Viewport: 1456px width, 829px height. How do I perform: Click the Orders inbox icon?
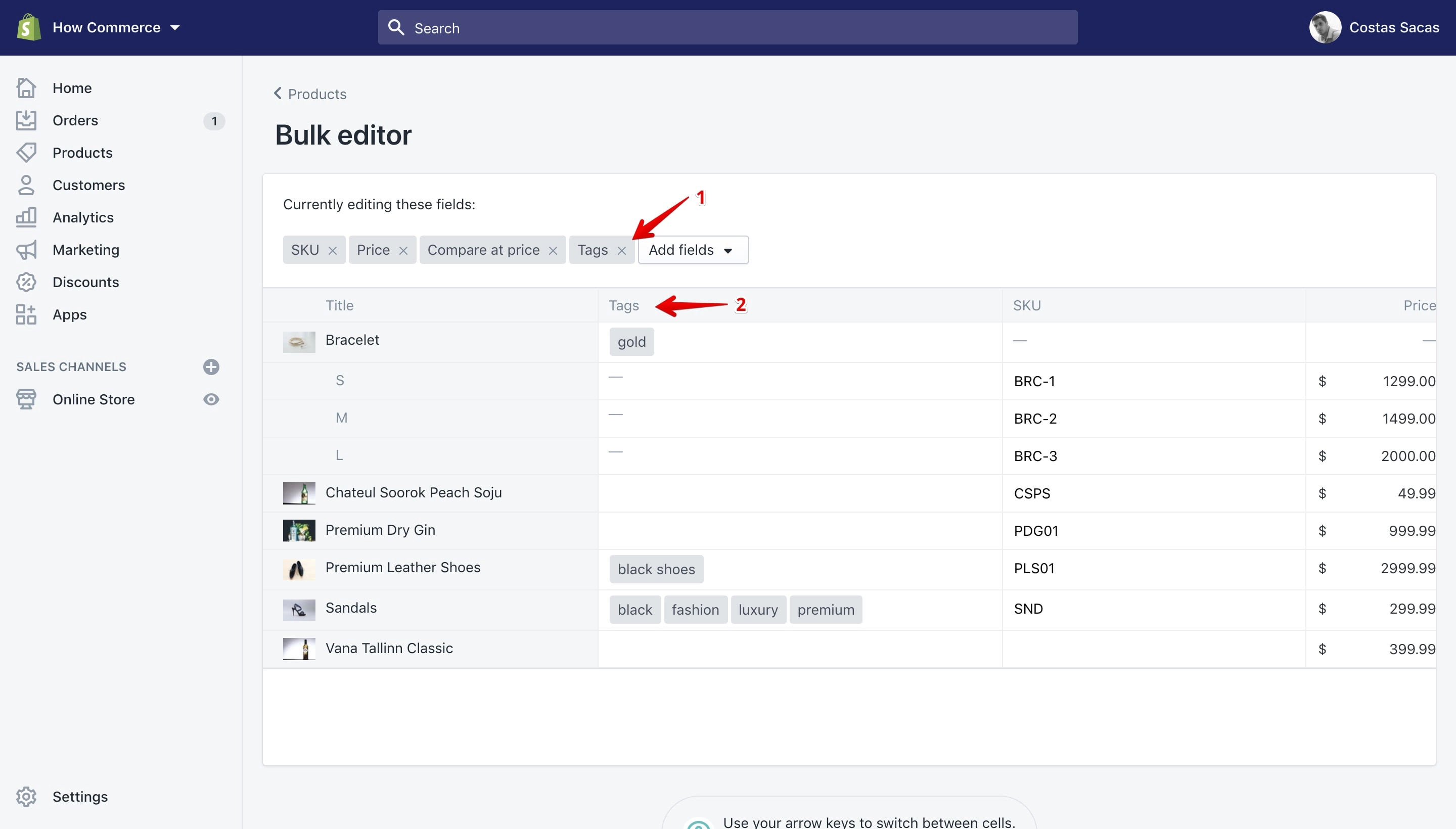coord(26,120)
